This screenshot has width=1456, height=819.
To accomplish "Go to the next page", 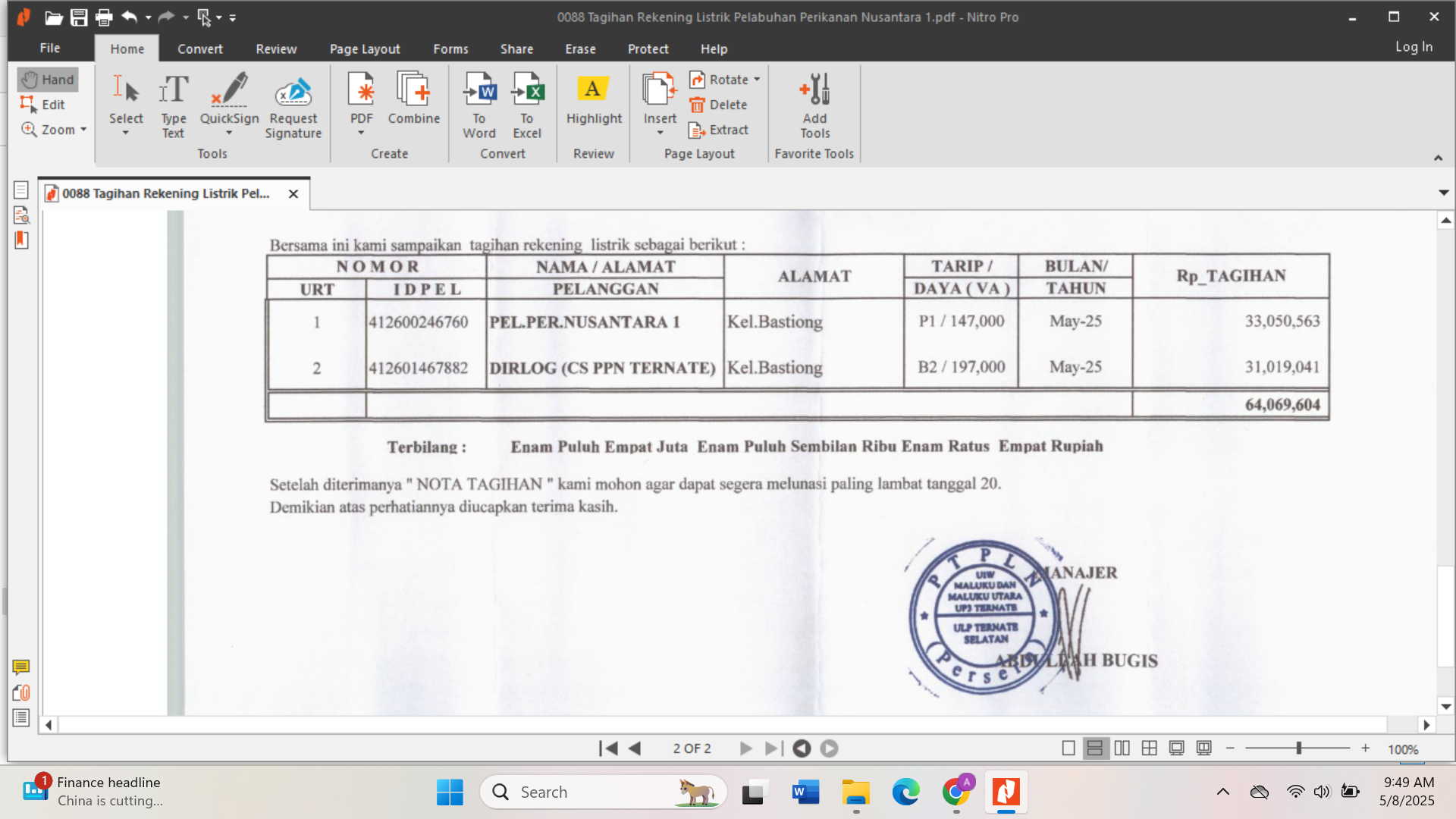I will [745, 748].
